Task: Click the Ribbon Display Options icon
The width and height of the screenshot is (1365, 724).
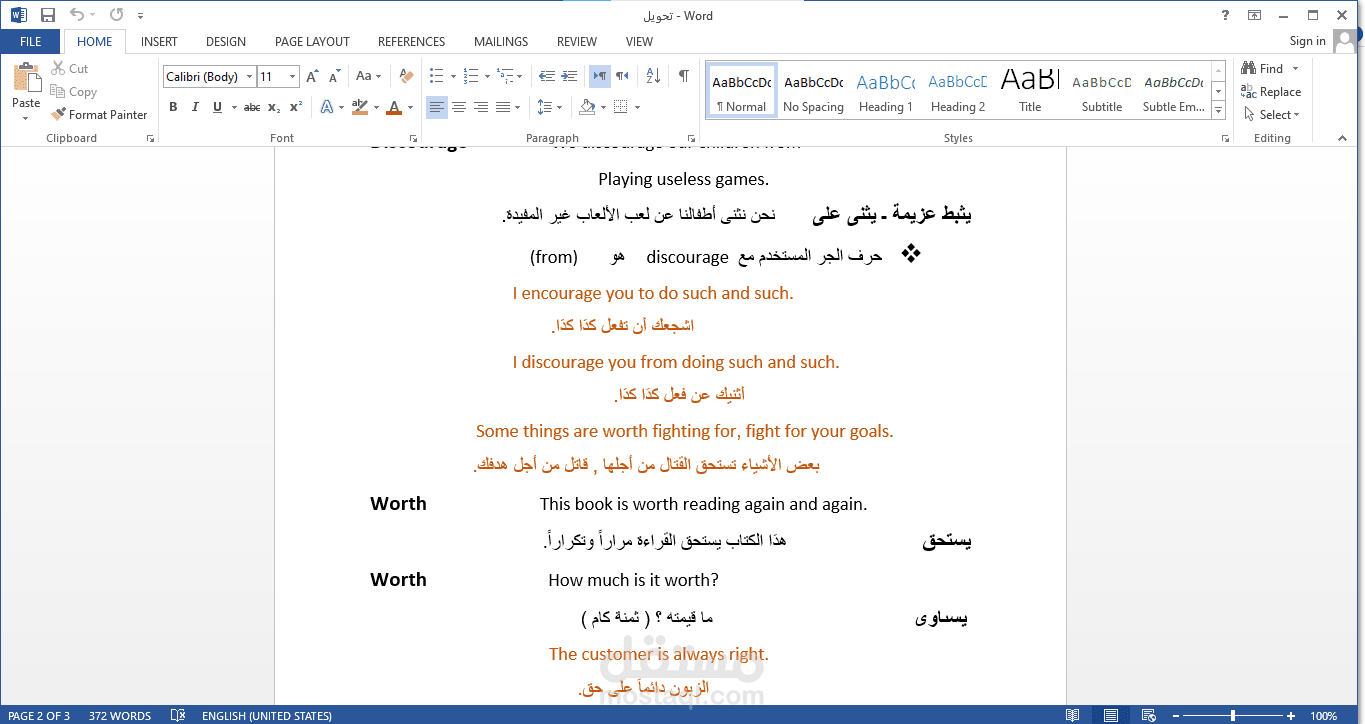Action: [1254, 15]
